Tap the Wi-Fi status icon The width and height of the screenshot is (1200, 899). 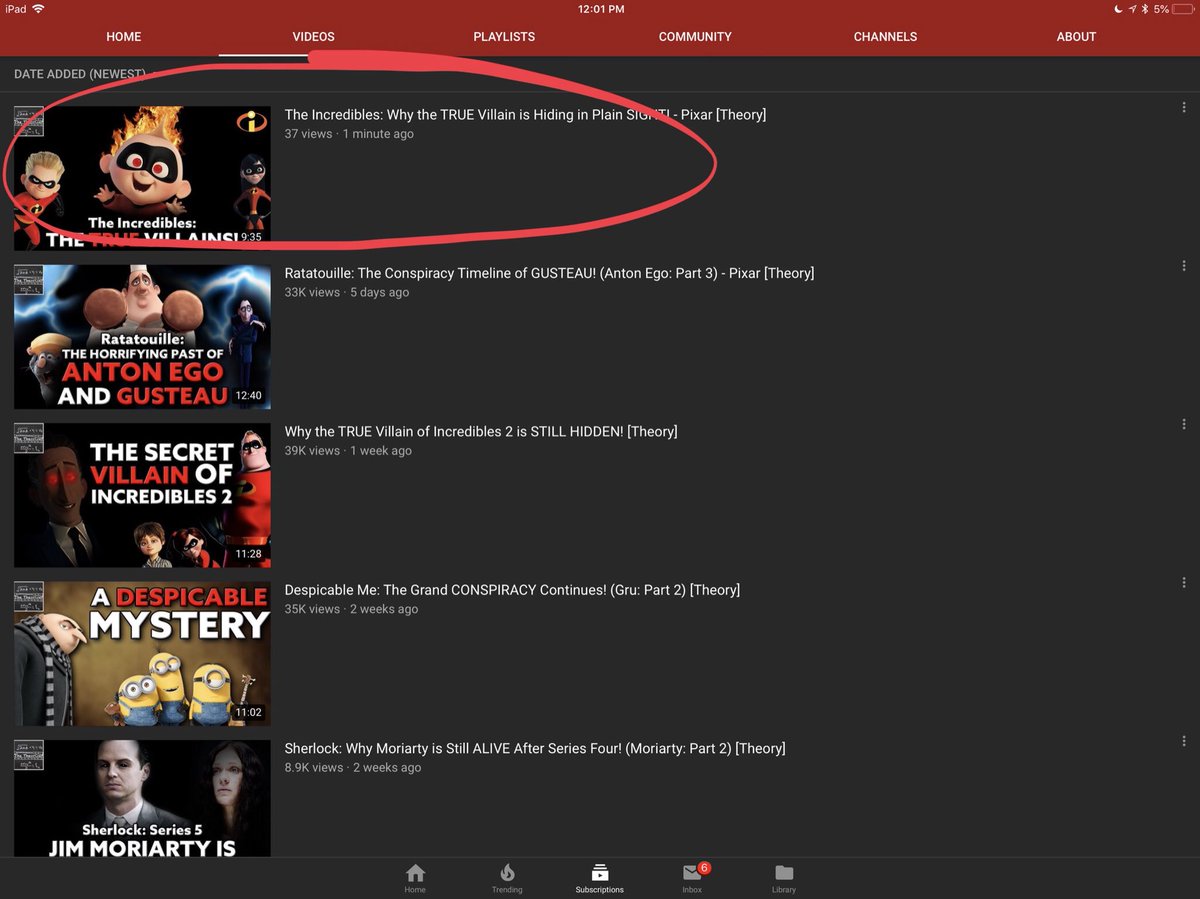tap(38, 9)
